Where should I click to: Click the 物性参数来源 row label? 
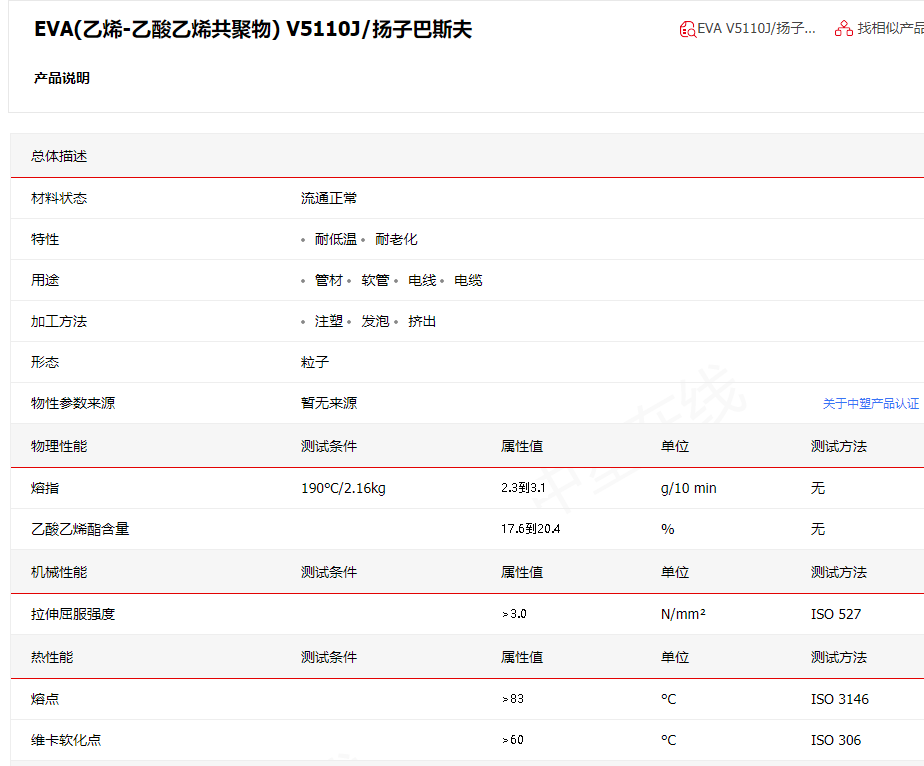[x=73, y=403]
